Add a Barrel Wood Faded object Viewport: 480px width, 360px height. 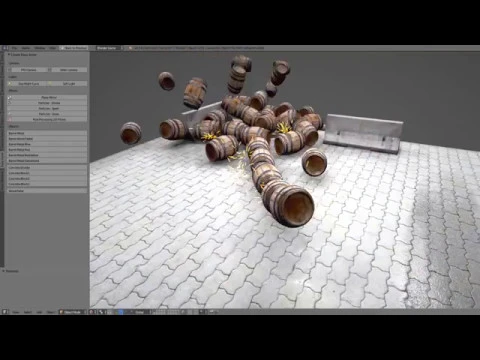(x=47, y=139)
